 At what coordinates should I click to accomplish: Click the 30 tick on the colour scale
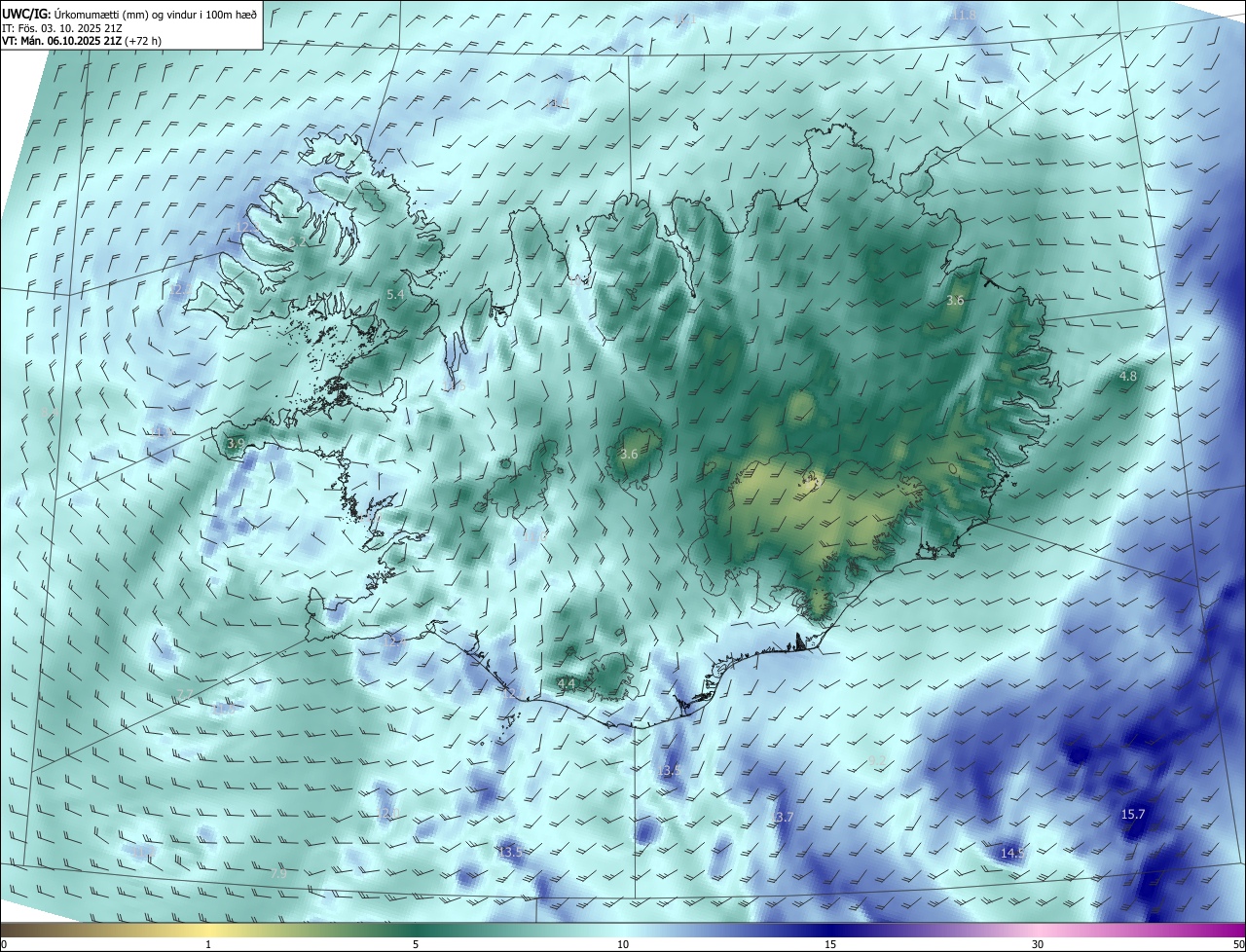[1038, 944]
